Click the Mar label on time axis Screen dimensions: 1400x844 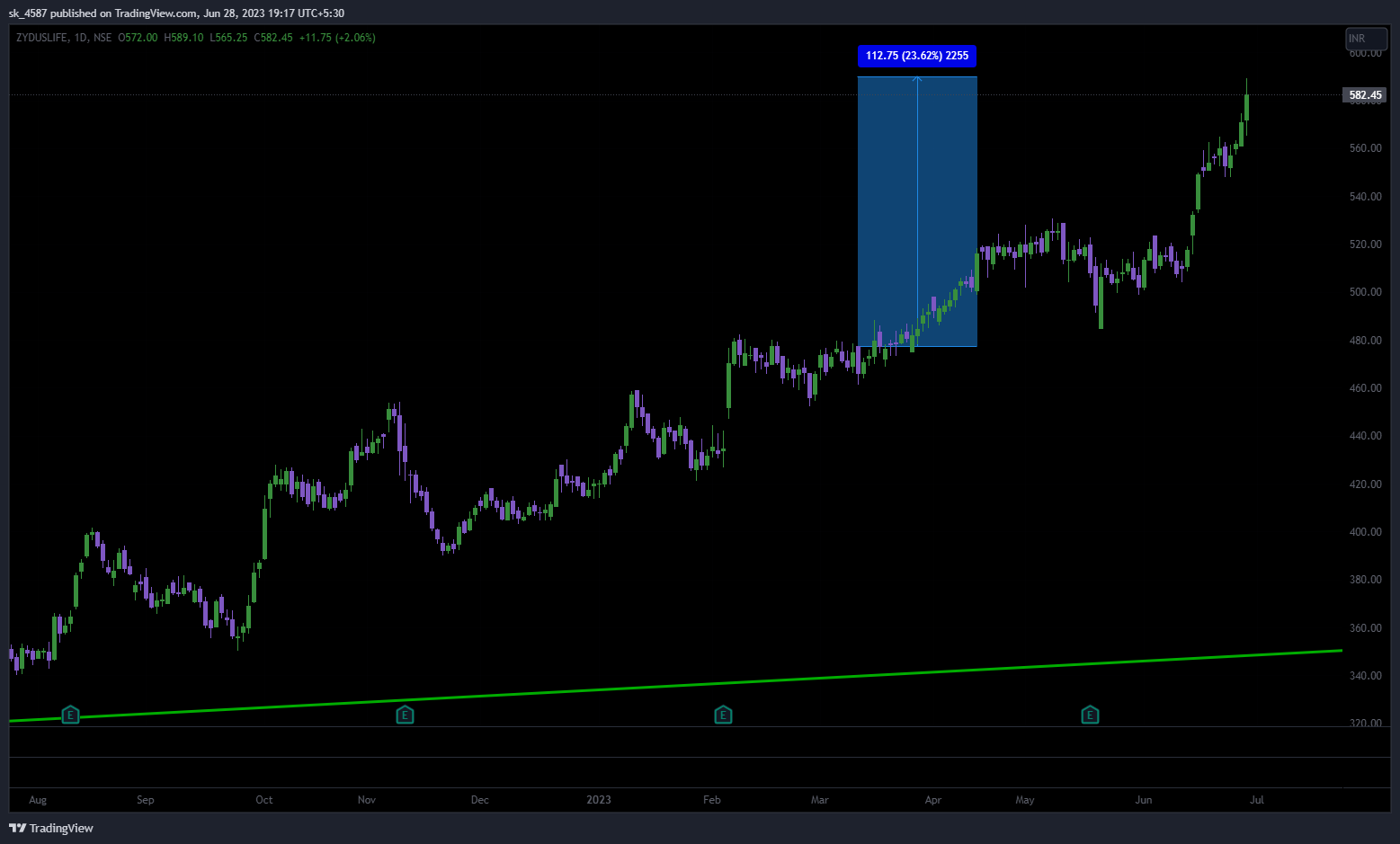click(820, 800)
